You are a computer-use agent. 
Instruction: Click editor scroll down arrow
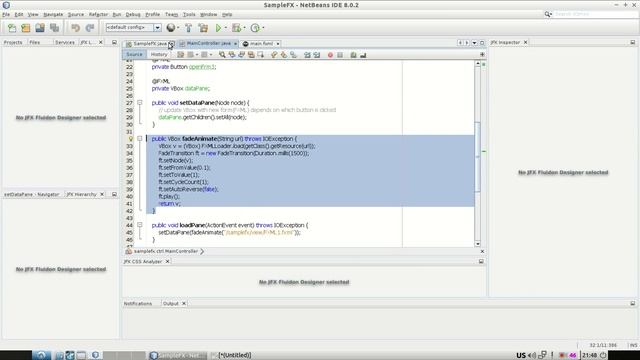pos(478,244)
